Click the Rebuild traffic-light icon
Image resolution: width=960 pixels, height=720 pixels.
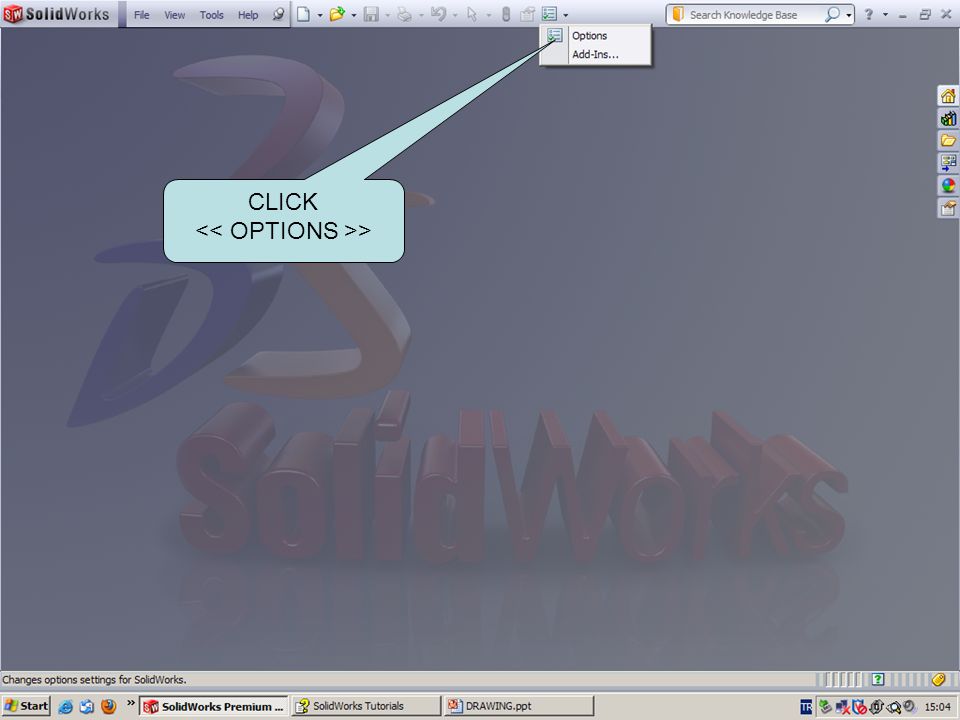pyautogui.click(x=506, y=14)
